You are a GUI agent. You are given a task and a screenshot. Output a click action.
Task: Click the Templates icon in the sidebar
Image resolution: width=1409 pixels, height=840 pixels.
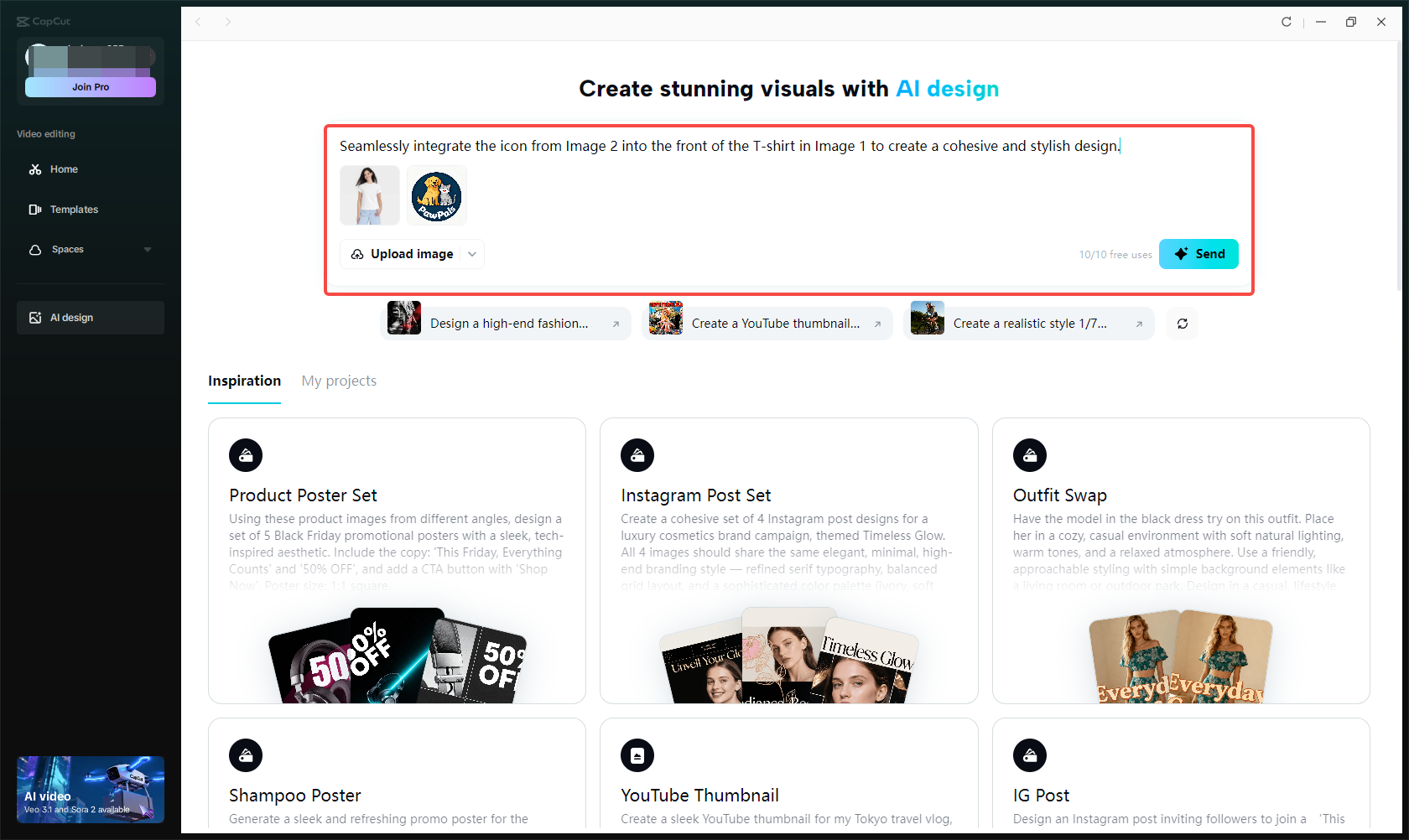35,210
